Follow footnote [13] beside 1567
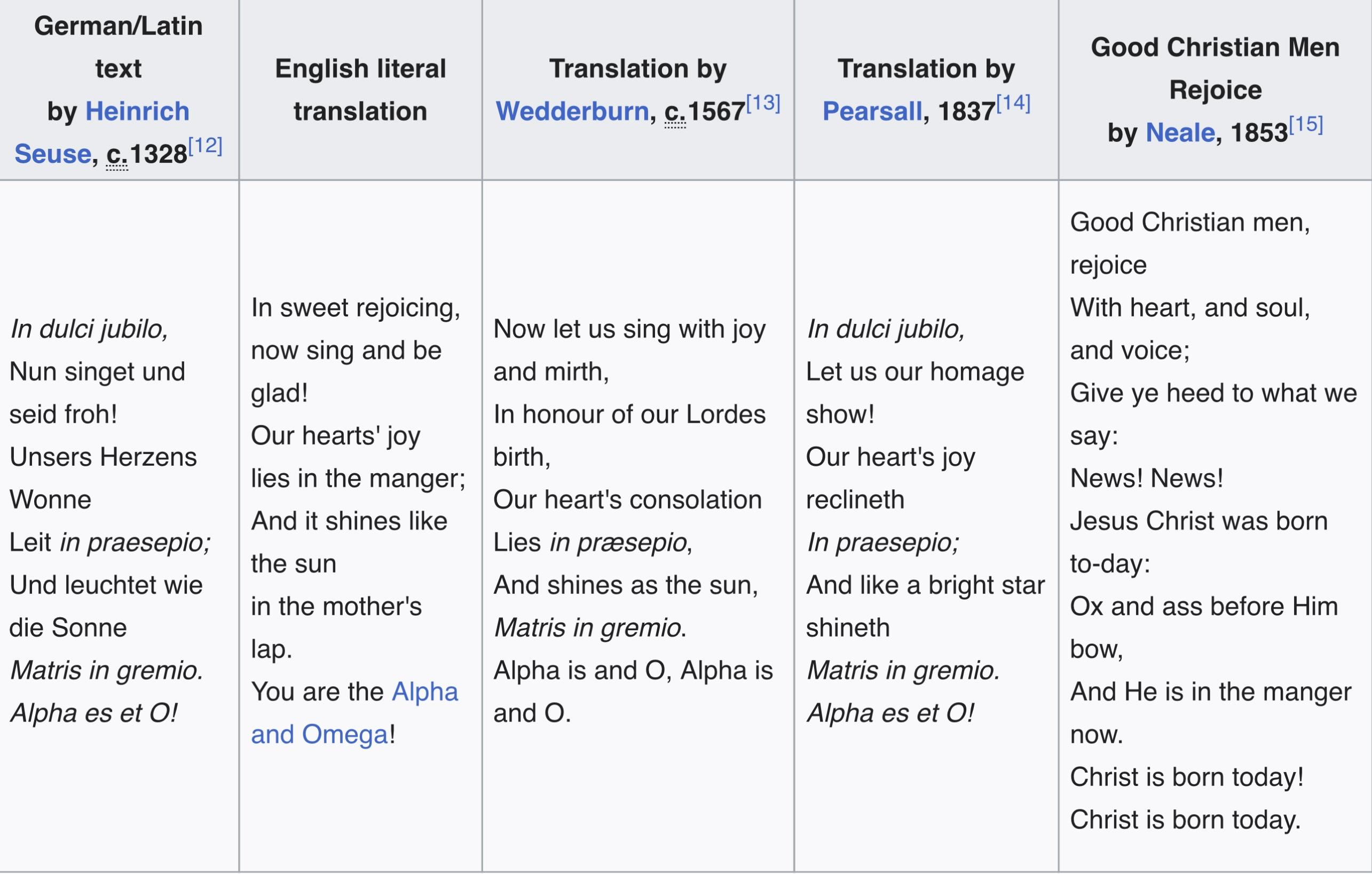The height and width of the screenshot is (874, 1372). pos(763,104)
